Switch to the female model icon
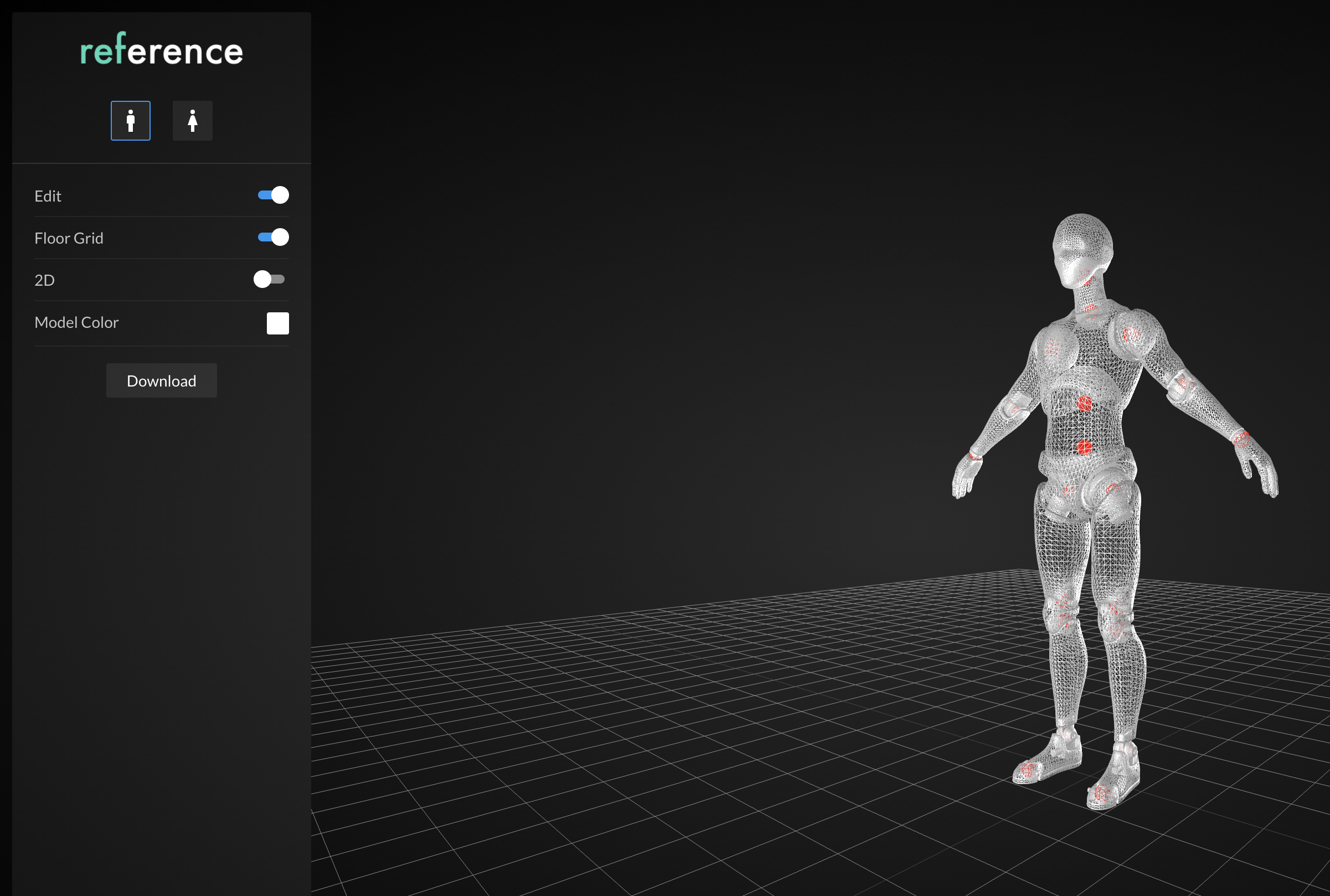Screen dimensions: 1330x896 (193, 121)
